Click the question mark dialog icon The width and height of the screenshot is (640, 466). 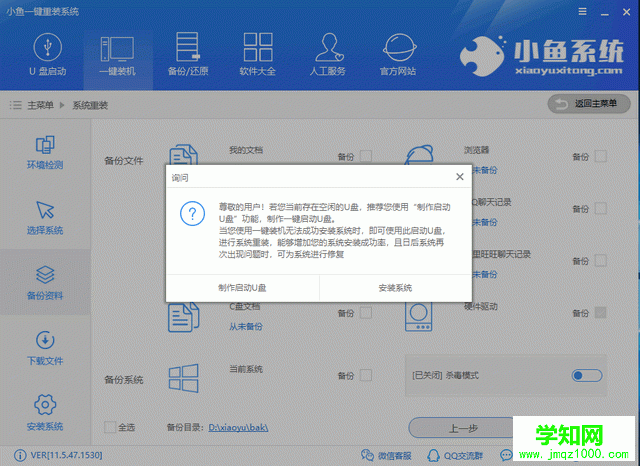(192, 213)
